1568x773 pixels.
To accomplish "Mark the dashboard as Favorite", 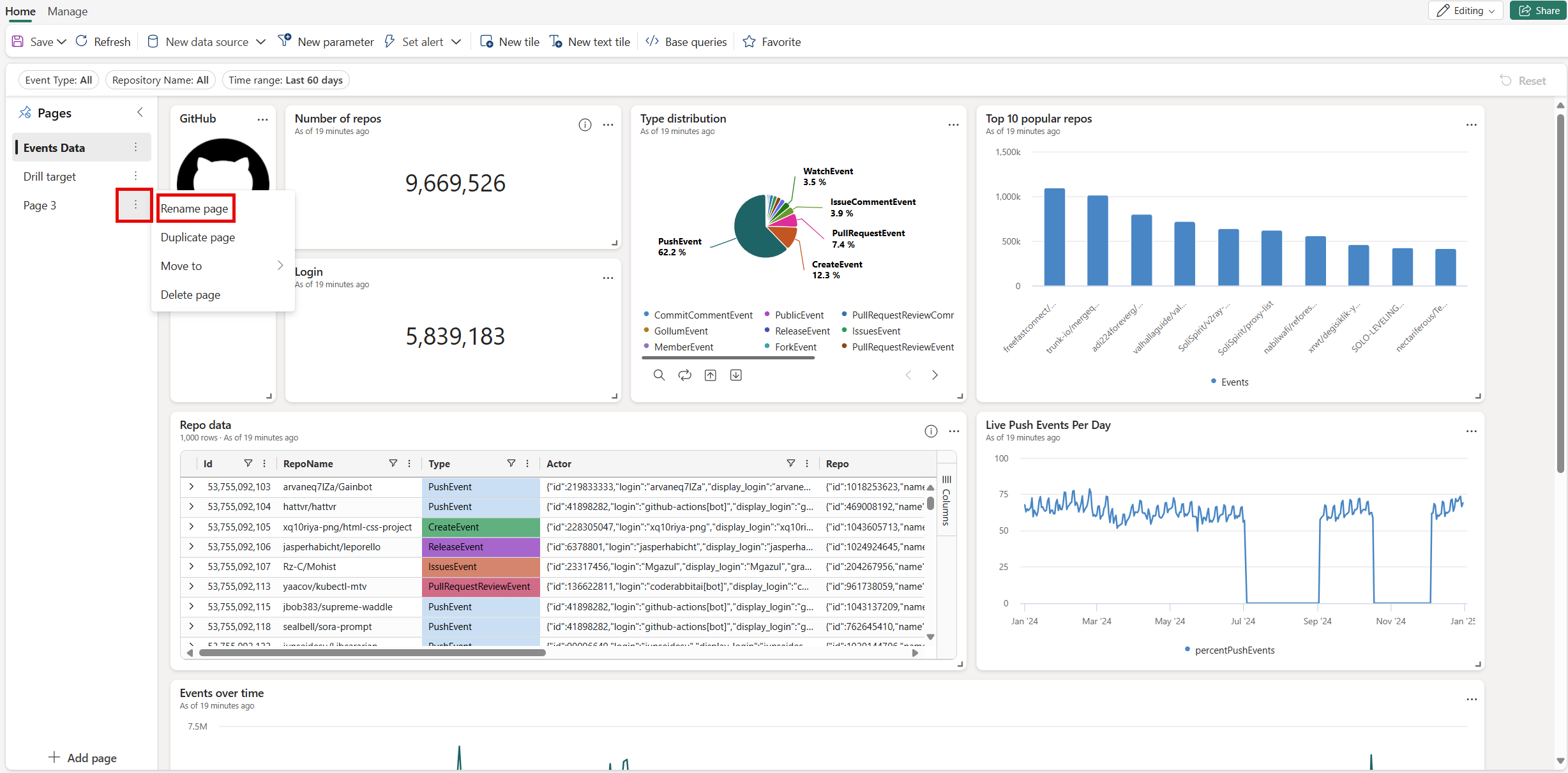I will [771, 41].
